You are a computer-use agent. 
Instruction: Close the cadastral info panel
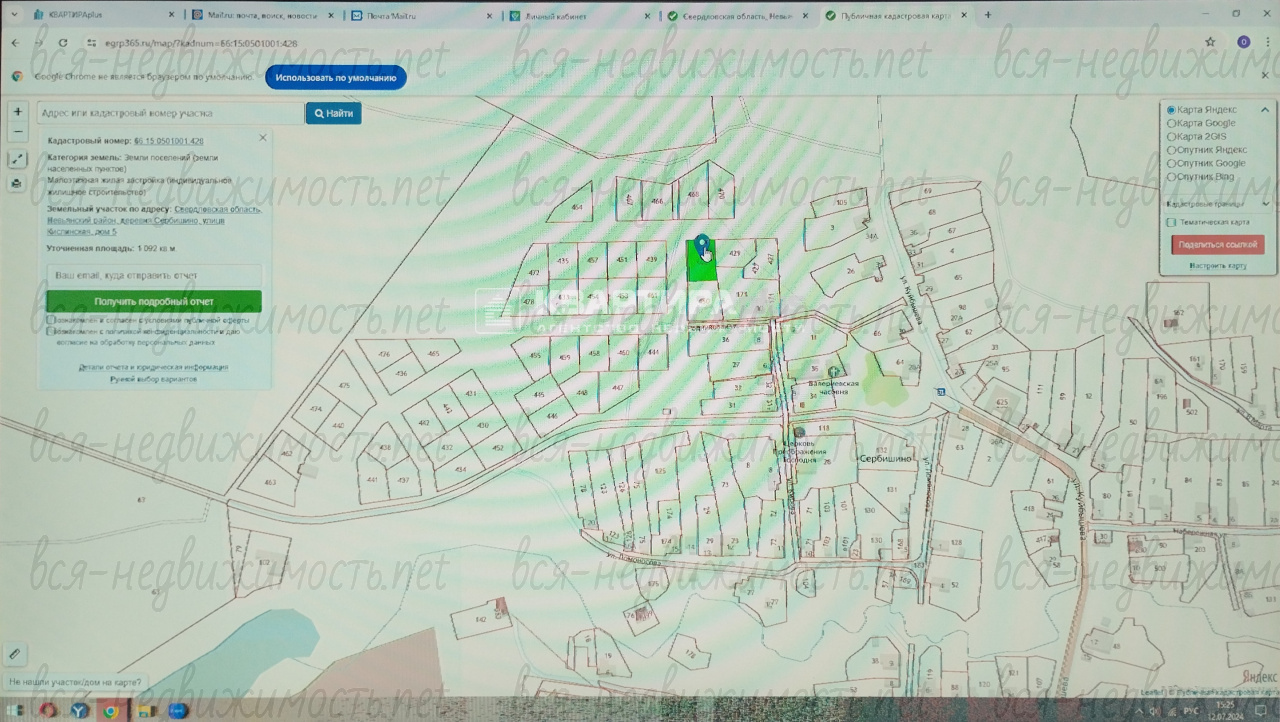(263, 138)
